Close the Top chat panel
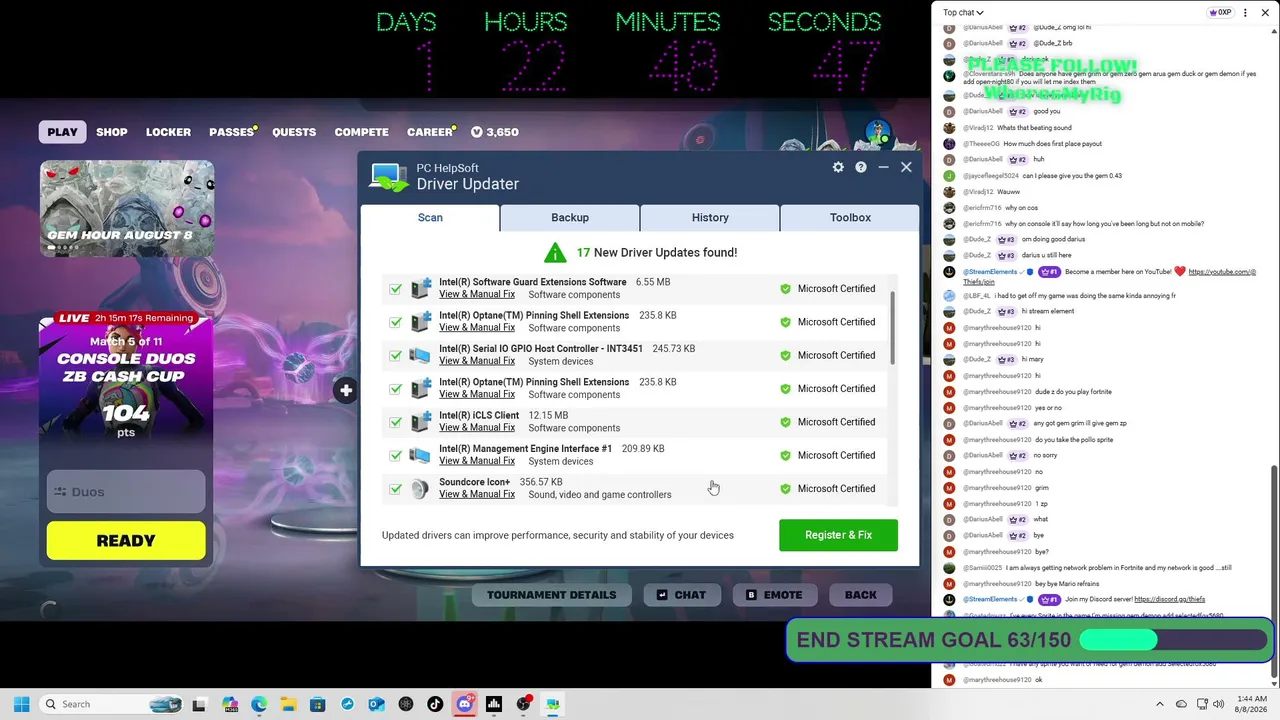The width and height of the screenshot is (1280, 720). pyautogui.click(x=1265, y=13)
